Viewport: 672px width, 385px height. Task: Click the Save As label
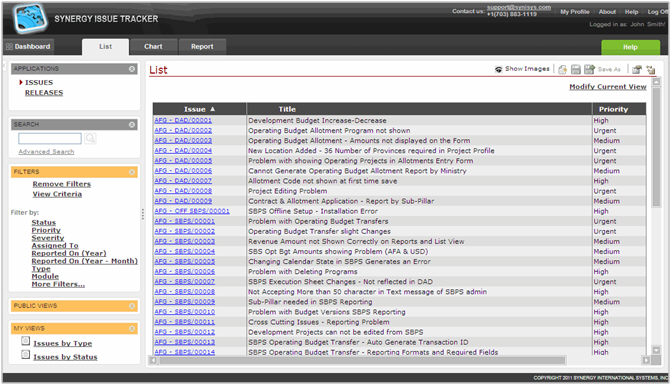point(609,69)
